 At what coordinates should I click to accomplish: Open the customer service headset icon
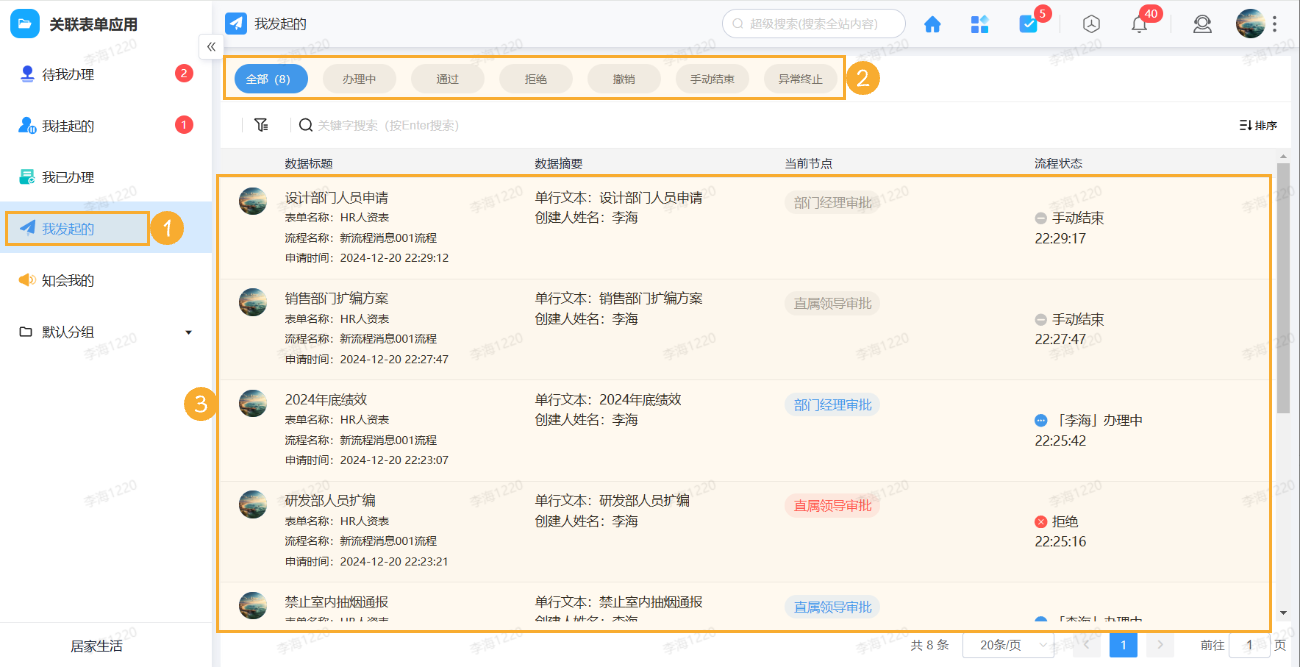click(1202, 23)
